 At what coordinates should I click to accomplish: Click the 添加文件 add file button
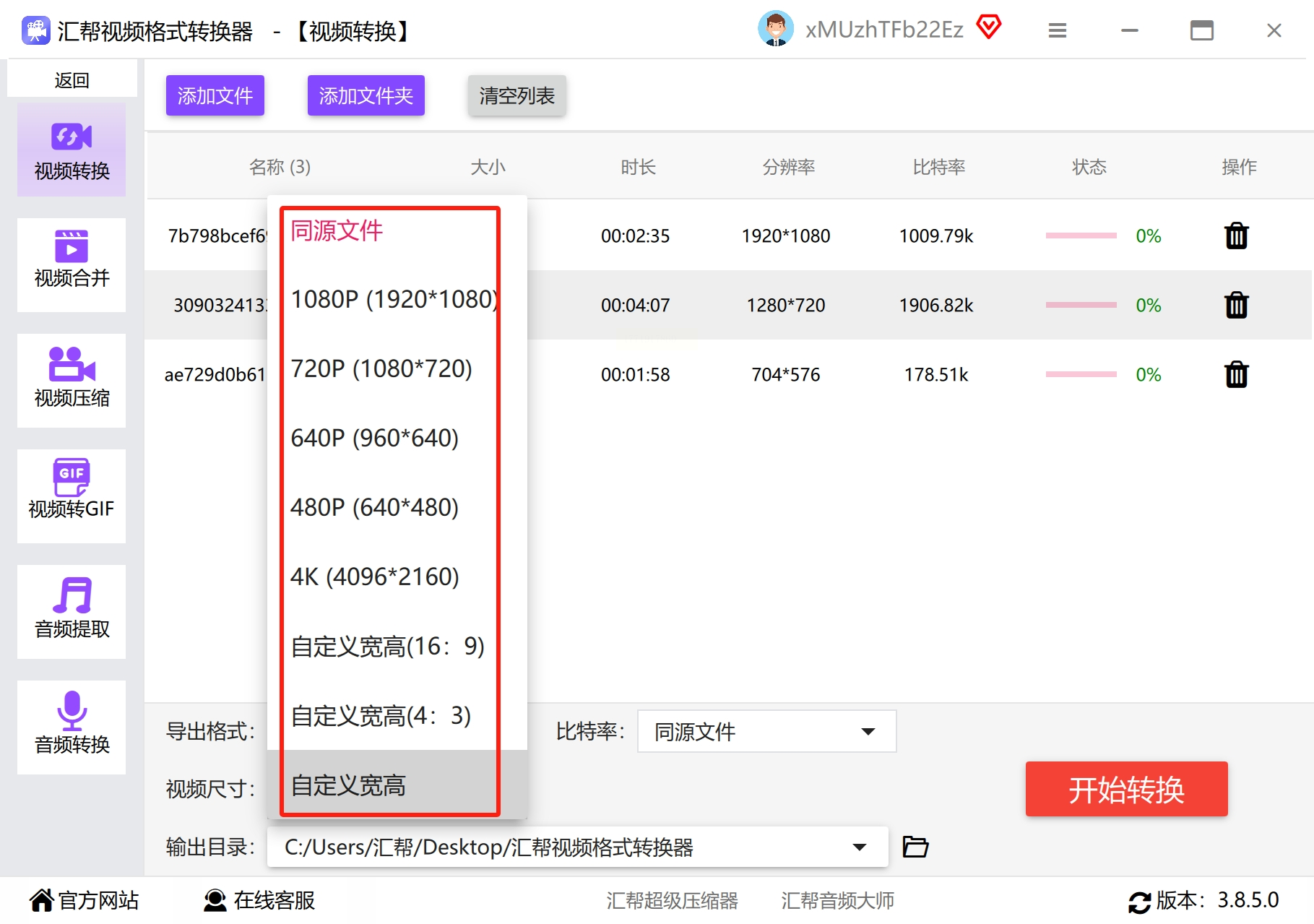(215, 95)
